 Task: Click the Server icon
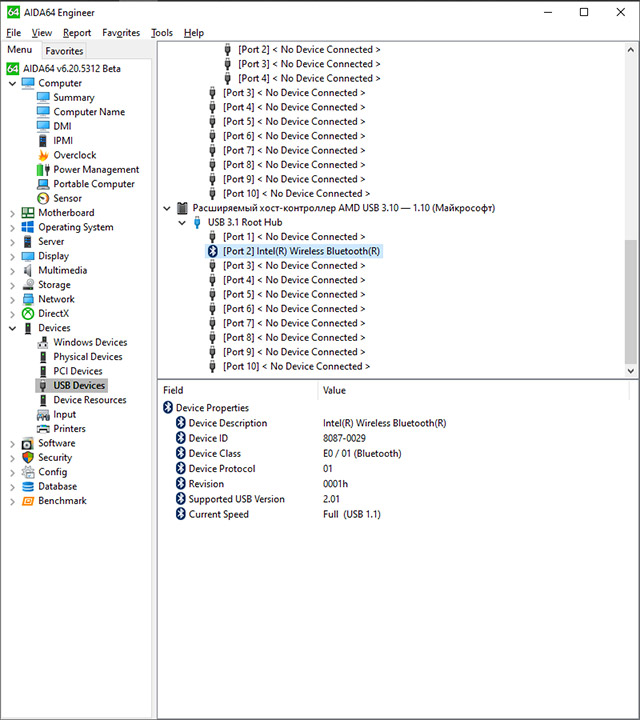pyautogui.click(x=28, y=242)
